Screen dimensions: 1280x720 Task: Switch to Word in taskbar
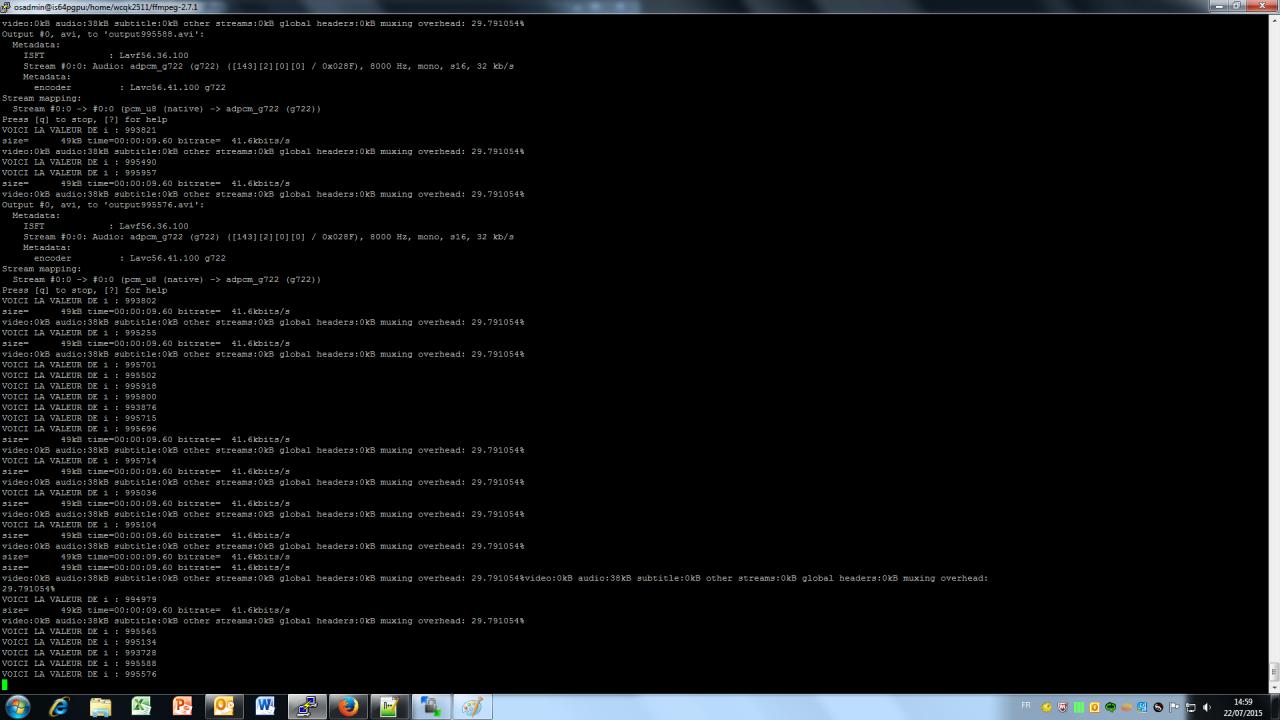click(265, 707)
